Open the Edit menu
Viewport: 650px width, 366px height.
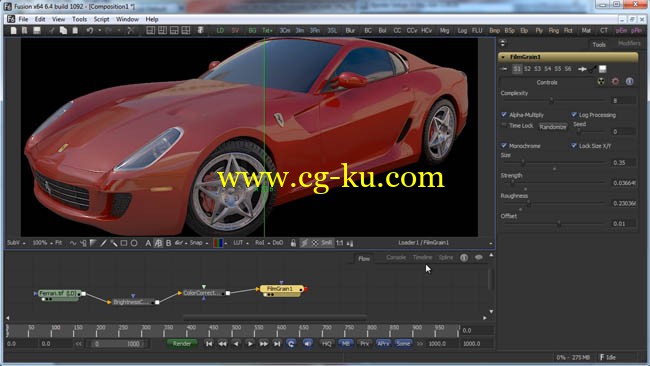click(40, 19)
